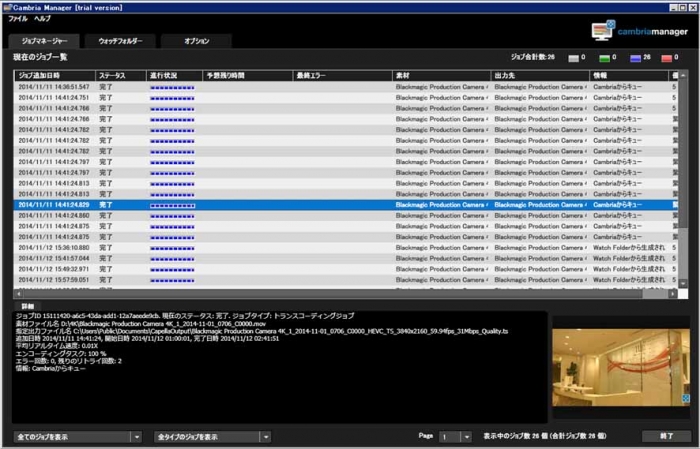The width and height of the screenshot is (700, 449).
Task: Open the ヘルプ menu
Action: tap(42, 19)
